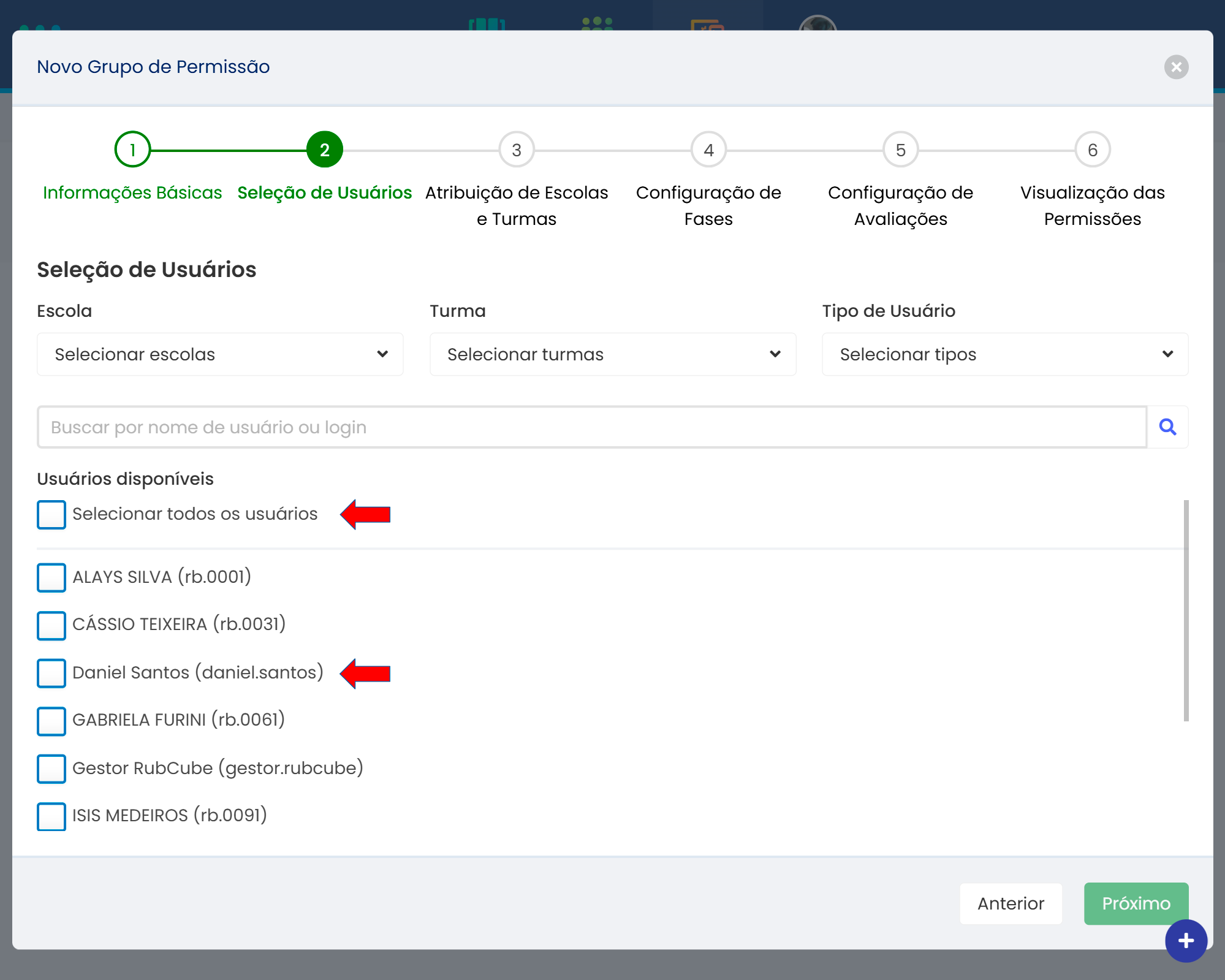Screen dimensions: 1225x980
Task: Tick the ALAYS SILVA checkbox
Action: (51, 577)
